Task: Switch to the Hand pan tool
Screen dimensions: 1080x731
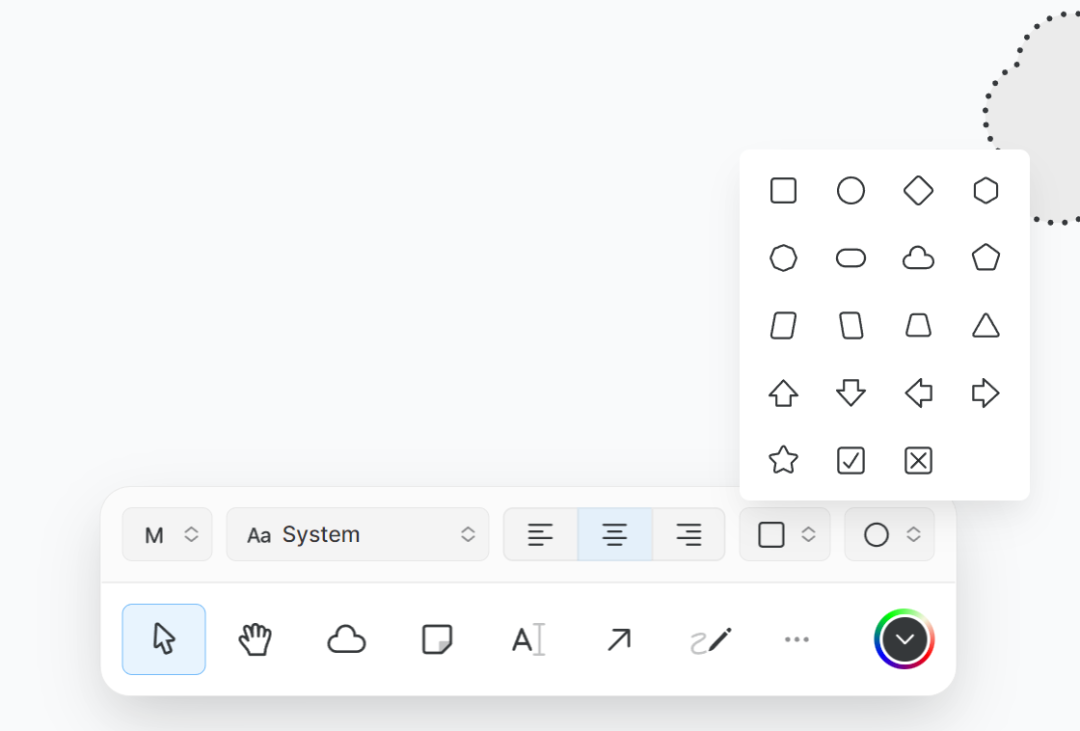Action: point(255,639)
